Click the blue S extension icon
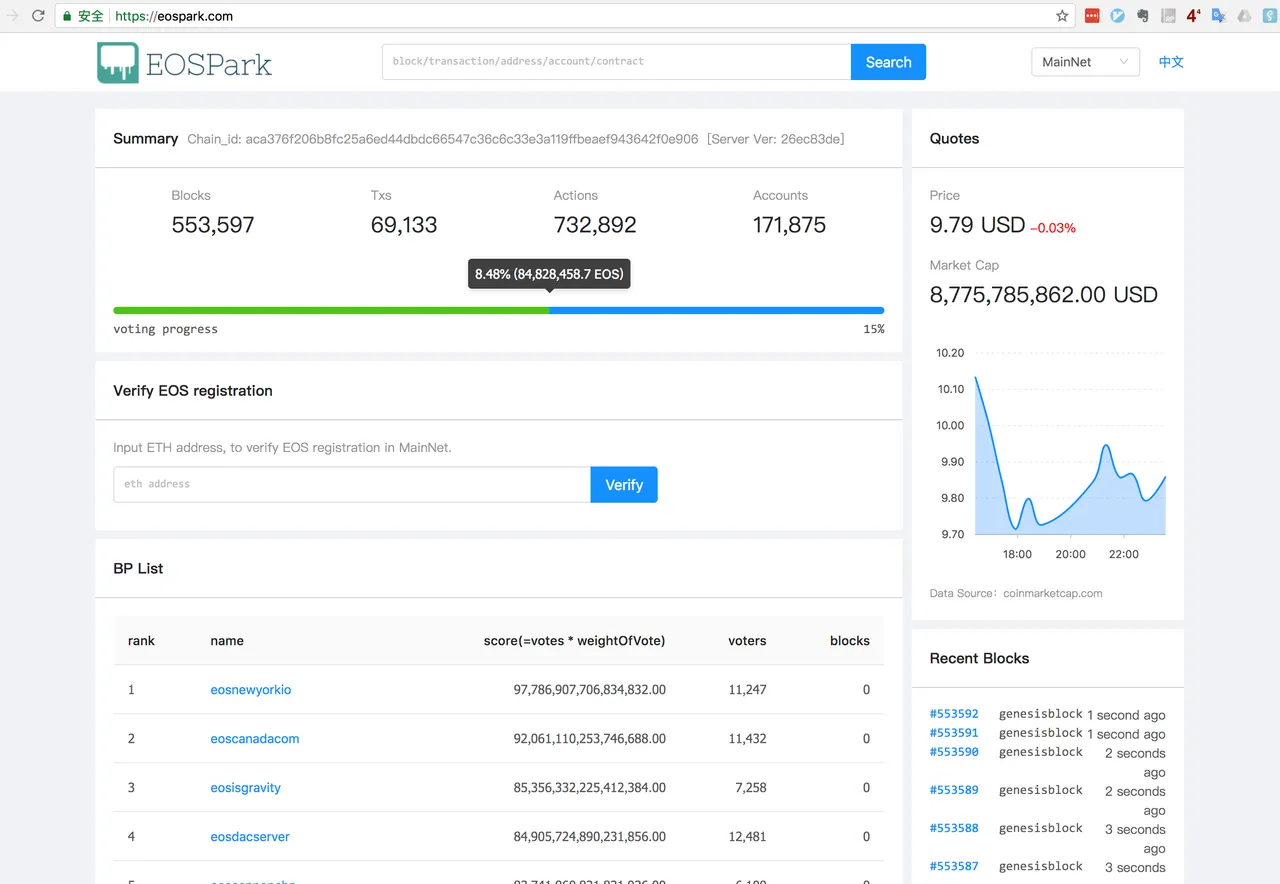The image size is (1280, 884). pyautogui.click(x=1268, y=16)
